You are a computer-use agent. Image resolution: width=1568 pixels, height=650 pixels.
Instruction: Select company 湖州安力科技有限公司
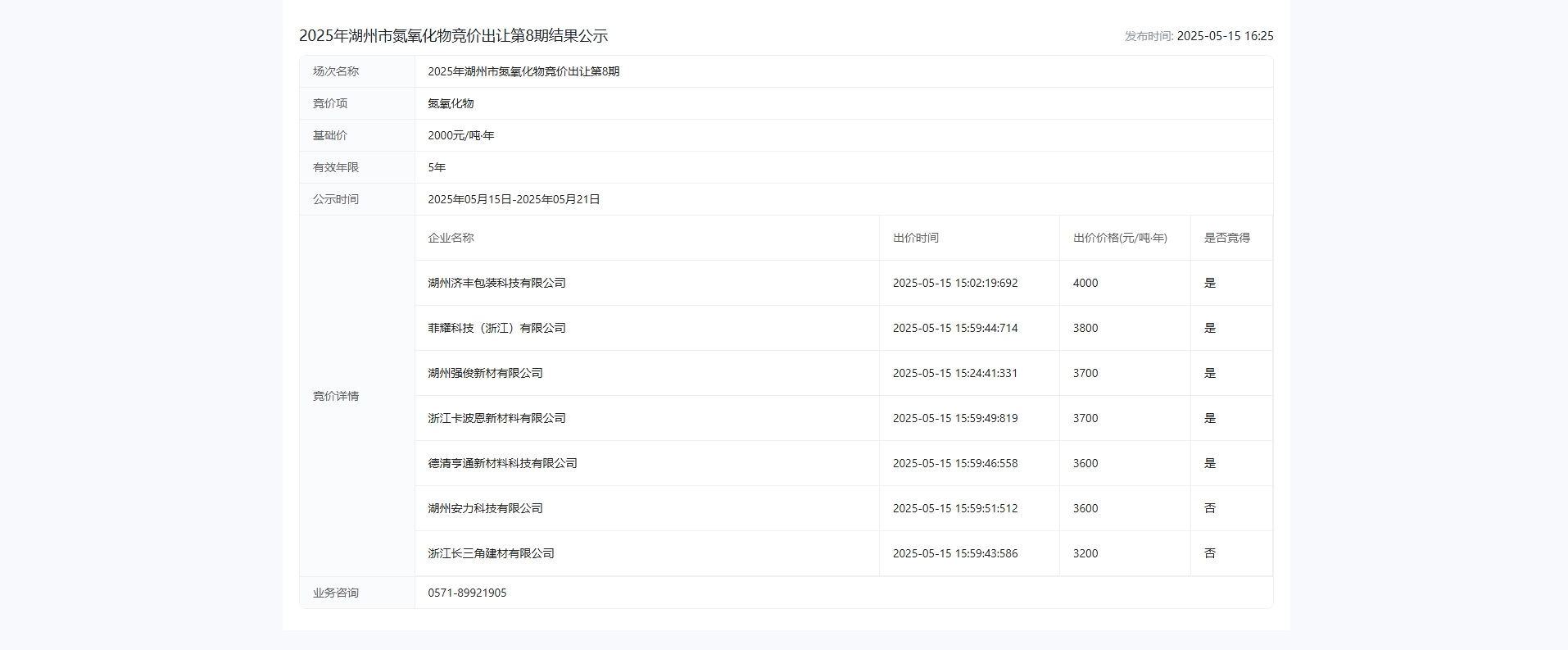(485, 508)
